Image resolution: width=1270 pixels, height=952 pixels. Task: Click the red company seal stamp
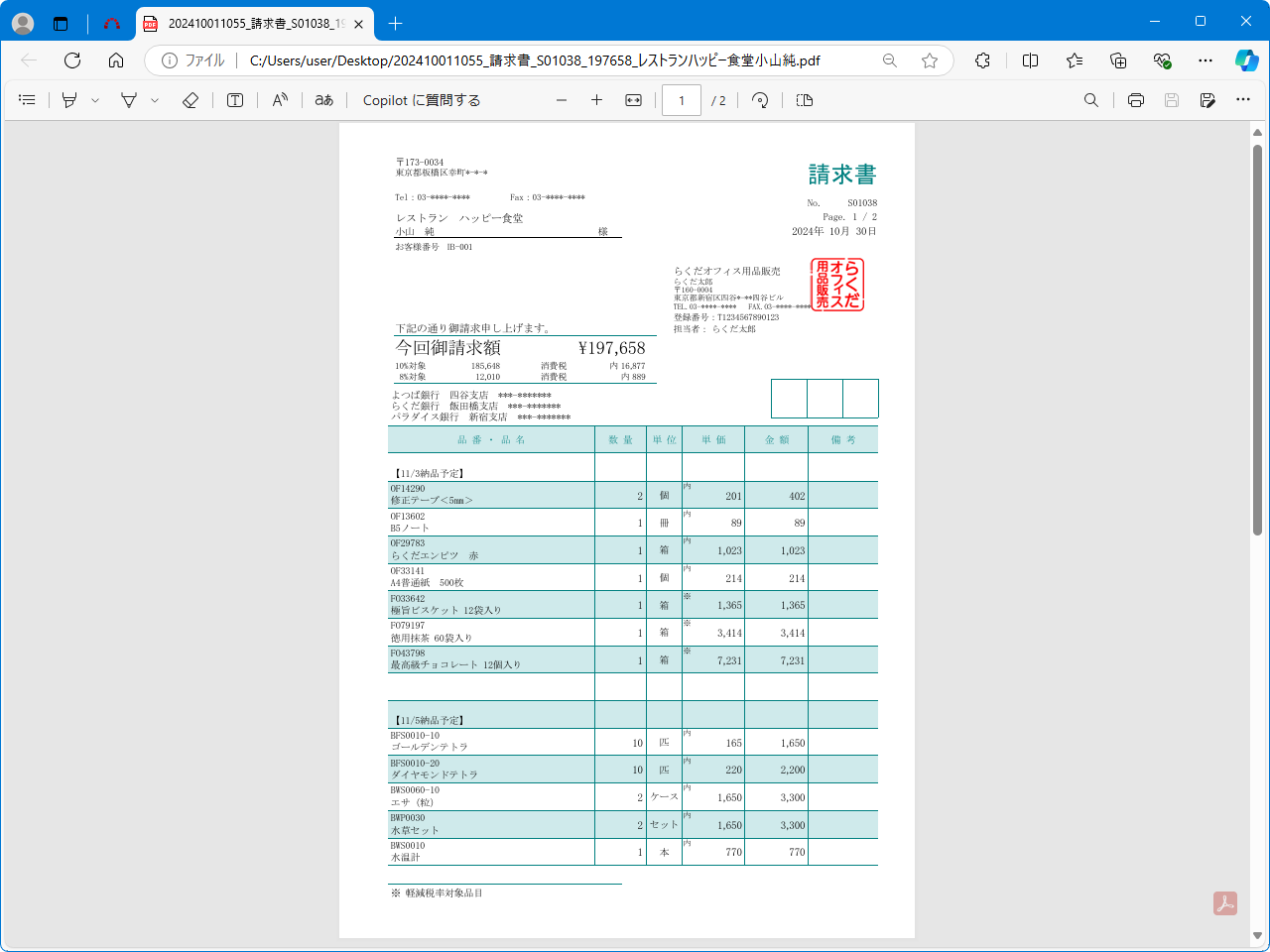click(x=837, y=285)
